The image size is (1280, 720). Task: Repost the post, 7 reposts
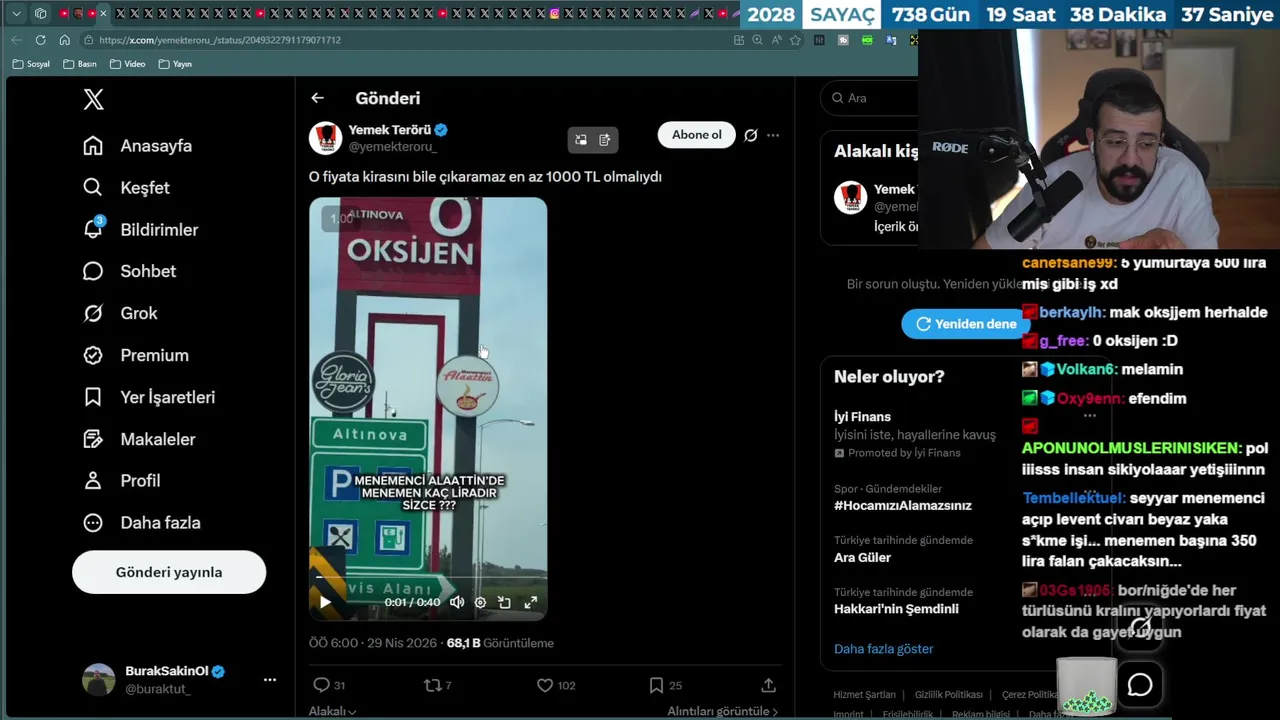tap(438, 685)
